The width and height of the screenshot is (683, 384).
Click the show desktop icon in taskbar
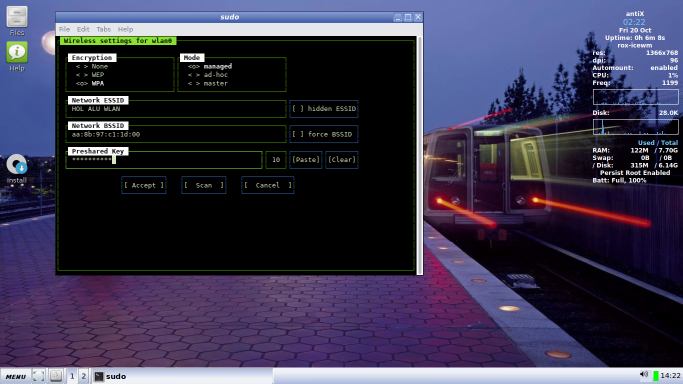pyautogui.click(x=38, y=376)
